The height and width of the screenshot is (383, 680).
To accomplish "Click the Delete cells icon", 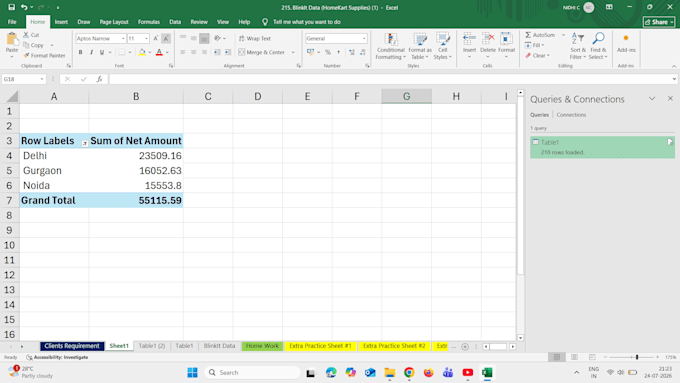I will 488,39.
